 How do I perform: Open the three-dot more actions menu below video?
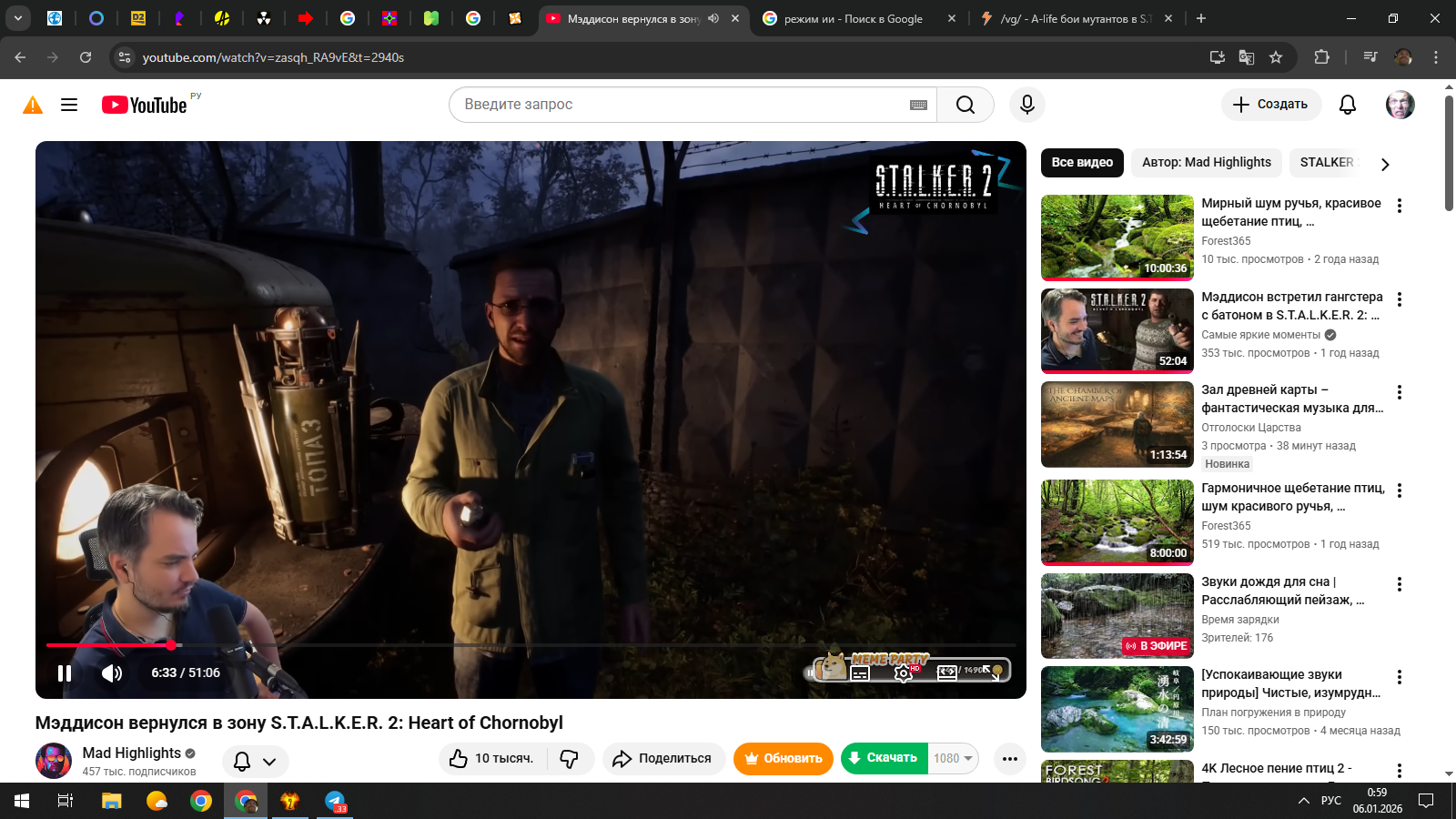[x=1010, y=759]
